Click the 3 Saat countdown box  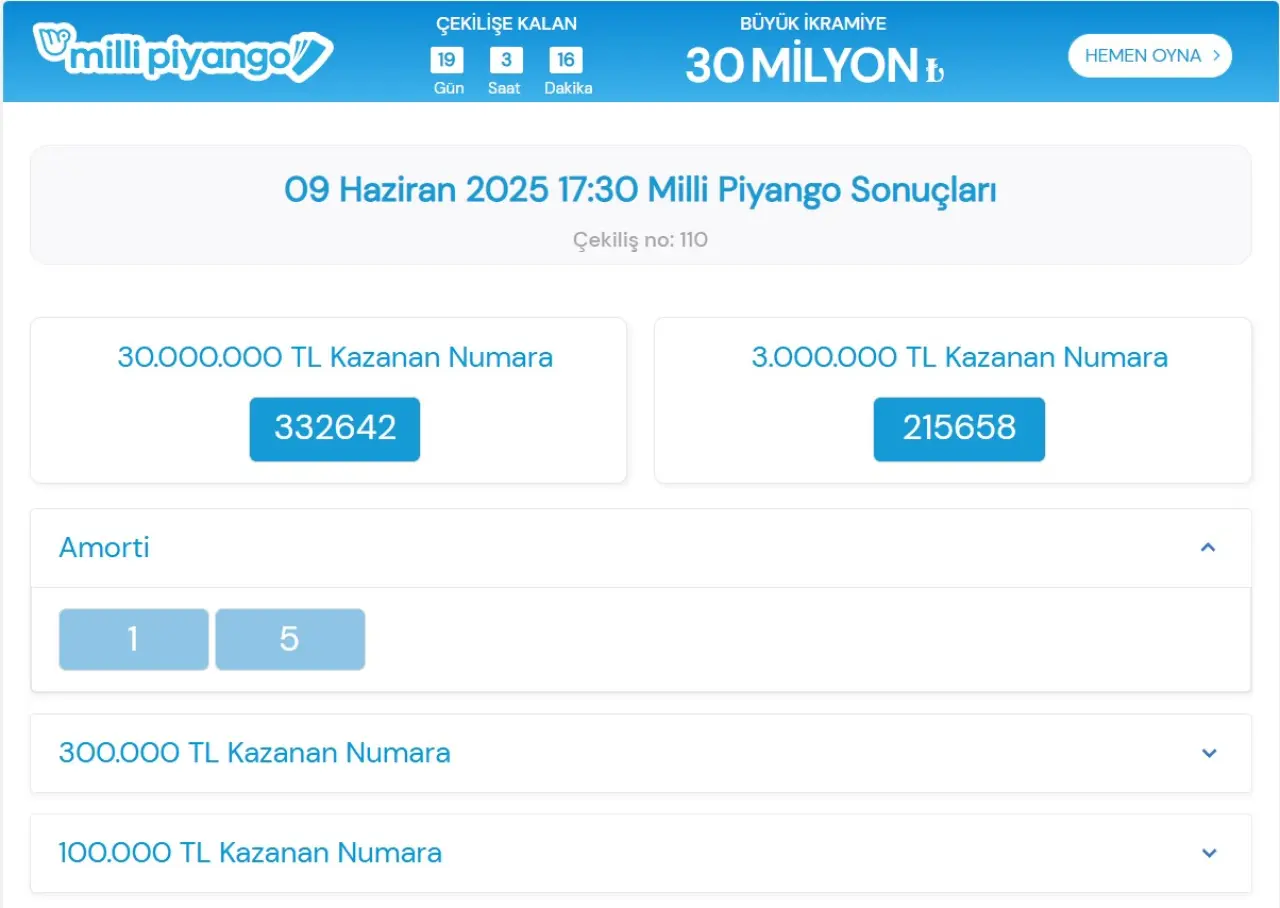506,60
